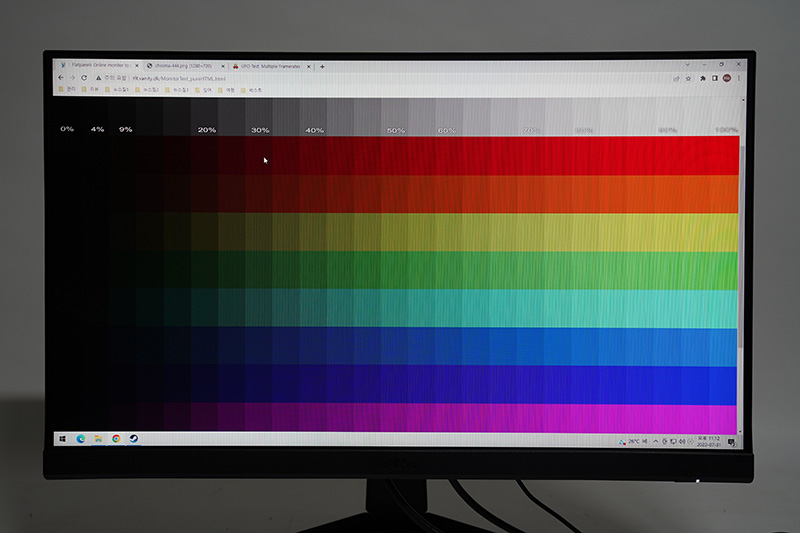Click the browser address bar URL
800x533 pixels.
(179, 79)
